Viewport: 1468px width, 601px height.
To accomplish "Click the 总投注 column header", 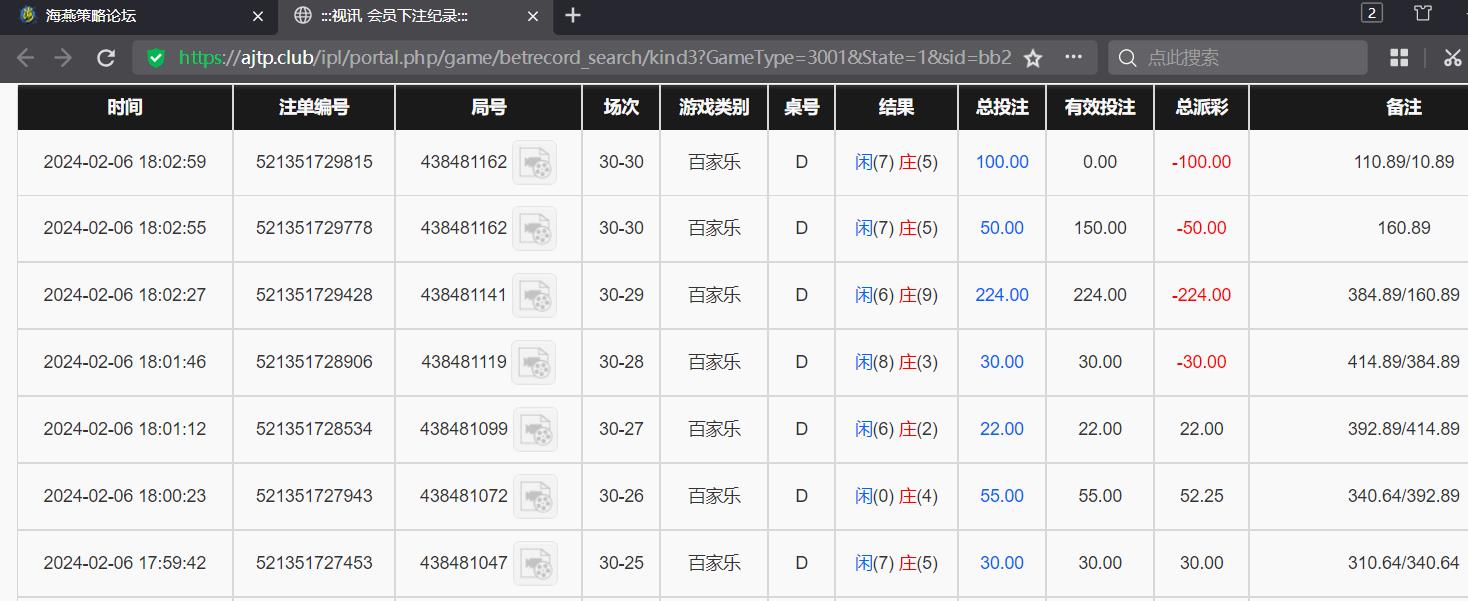I will [x=1002, y=107].
